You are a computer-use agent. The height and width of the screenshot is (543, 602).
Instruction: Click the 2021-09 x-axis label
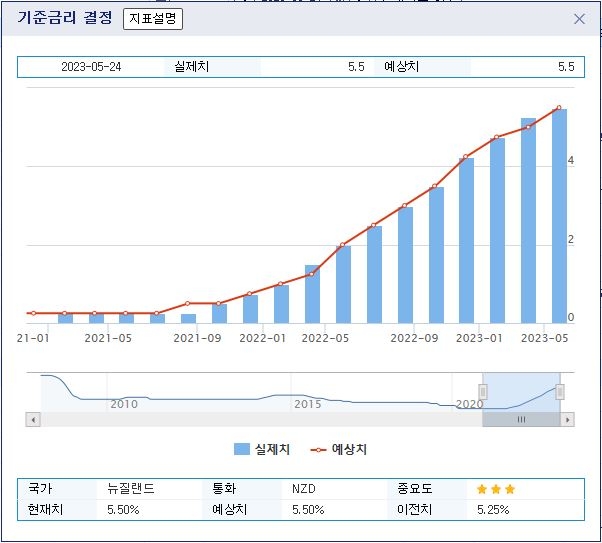tap(197, 338)
